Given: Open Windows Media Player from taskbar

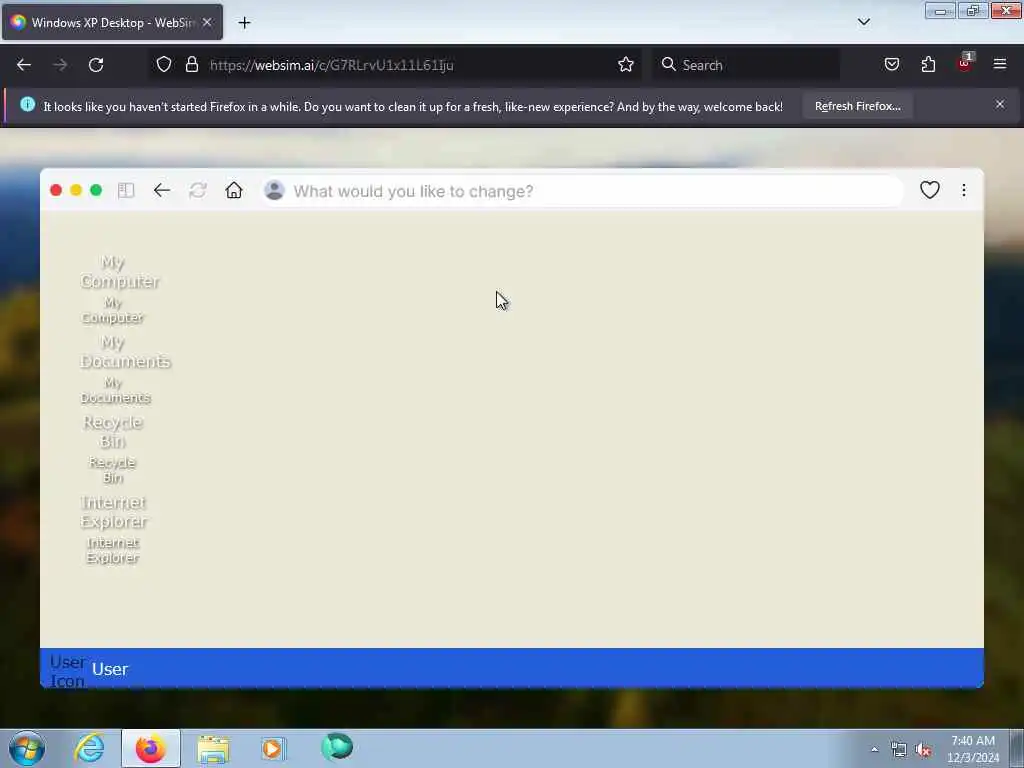Looking at the screenshot, I should click(x=274, y=748).
